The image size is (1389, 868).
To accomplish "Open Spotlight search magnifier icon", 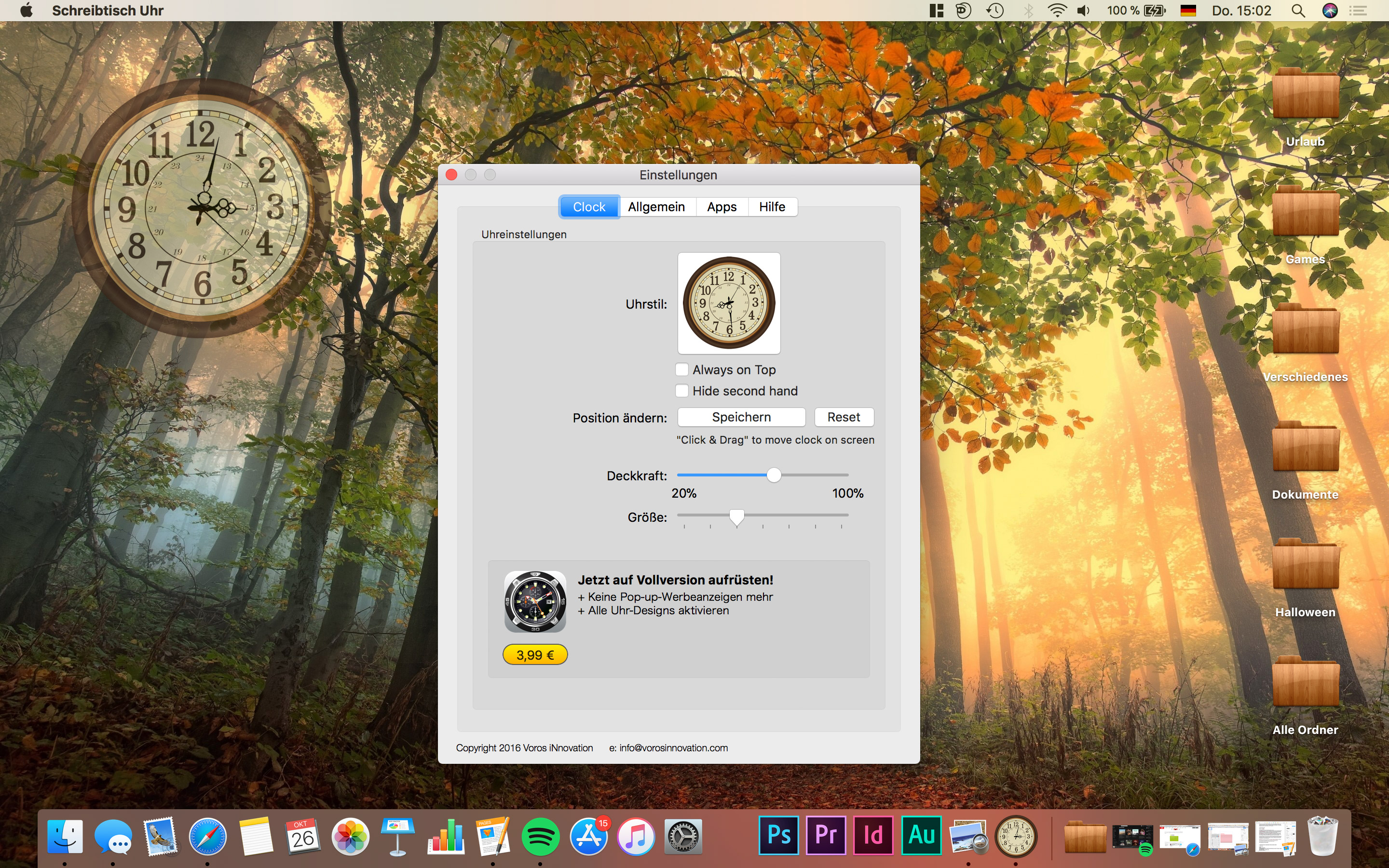I will pyautogui.click(x=1298, y=10).
